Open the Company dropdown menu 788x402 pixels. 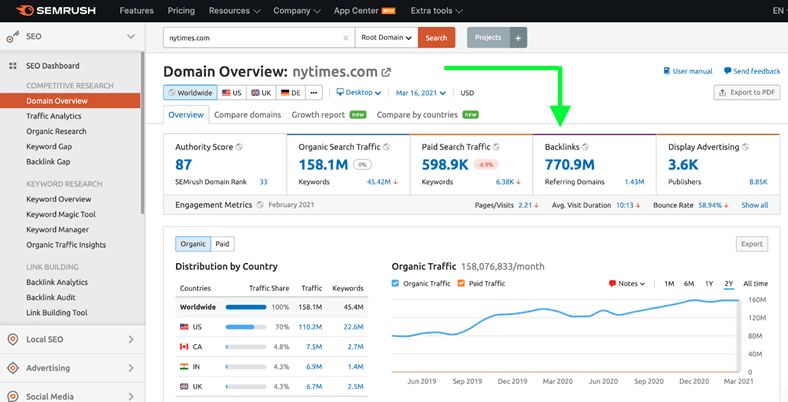[x=297, y=11]
